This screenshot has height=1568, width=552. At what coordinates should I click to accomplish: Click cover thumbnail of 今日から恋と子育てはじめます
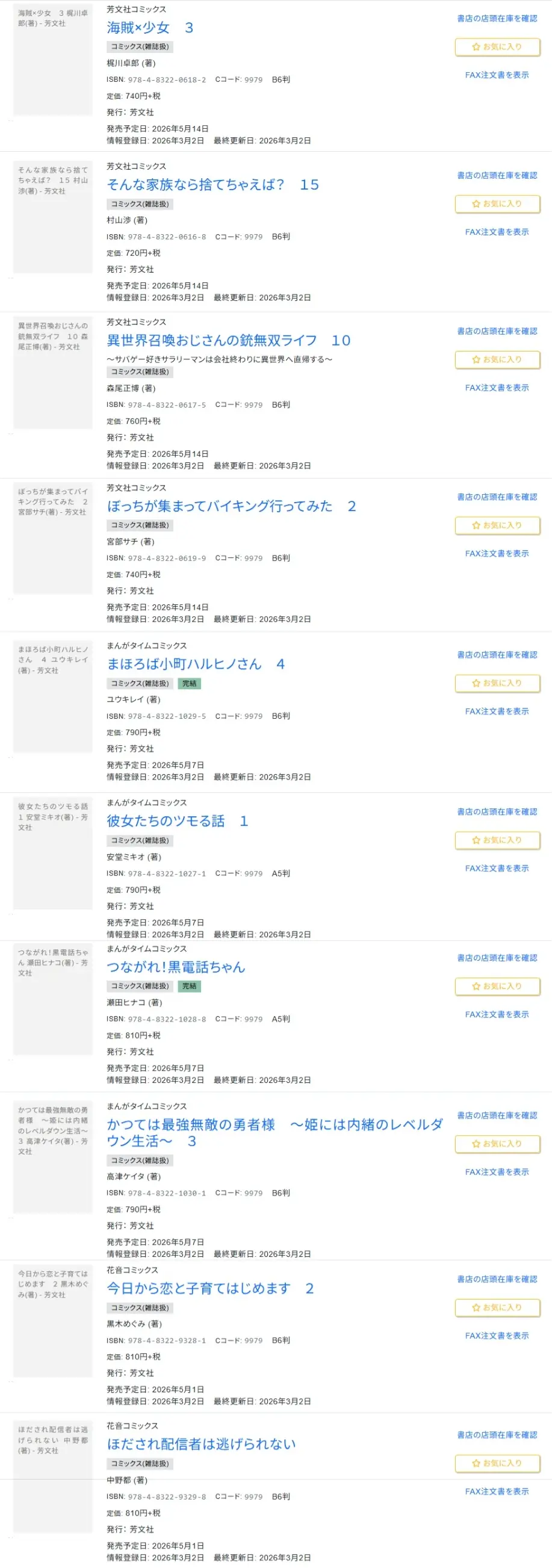pos(53,1320)
